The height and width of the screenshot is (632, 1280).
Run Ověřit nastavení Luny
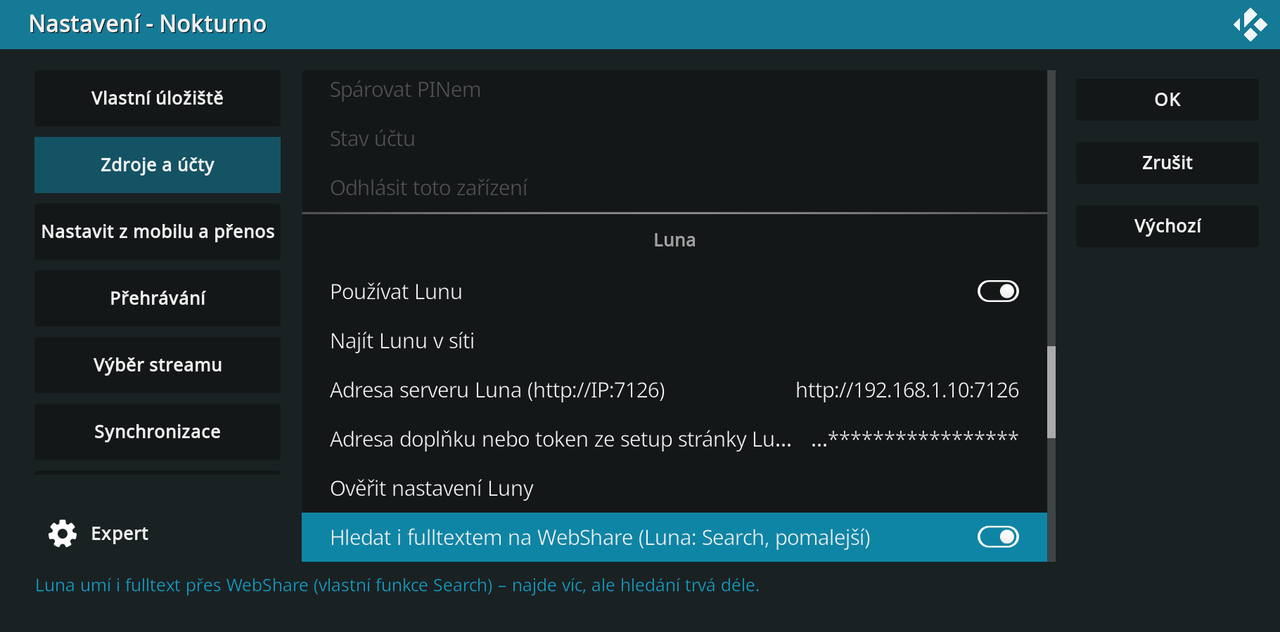674,488
